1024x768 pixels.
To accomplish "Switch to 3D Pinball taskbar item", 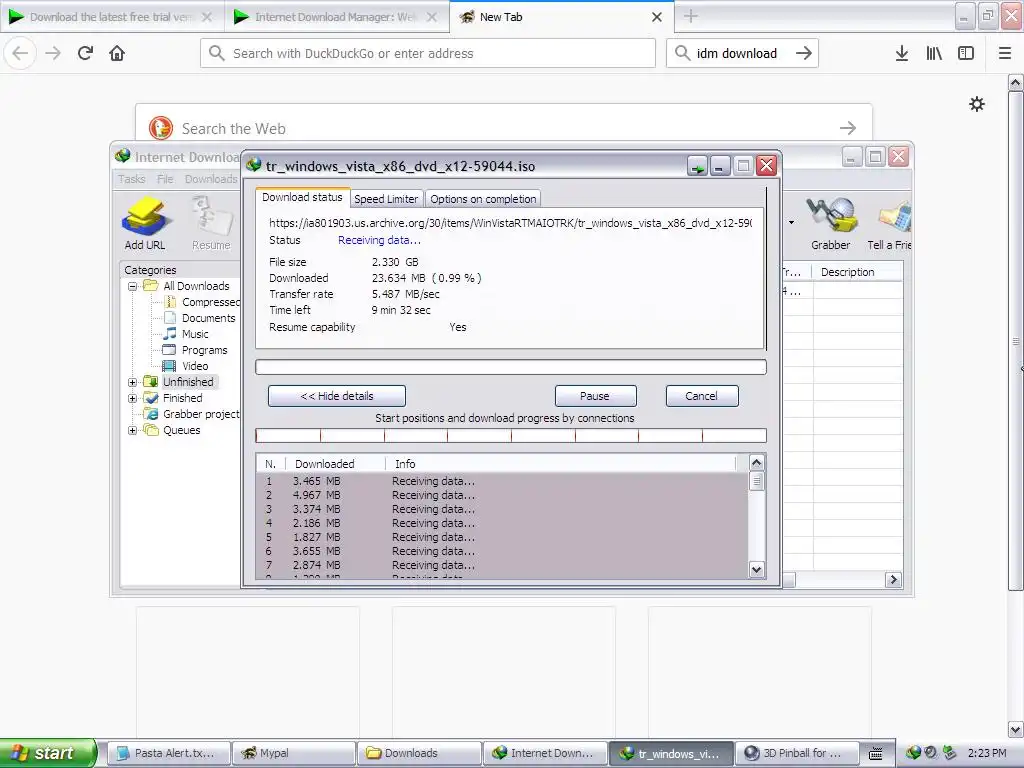I will (797, 753).
